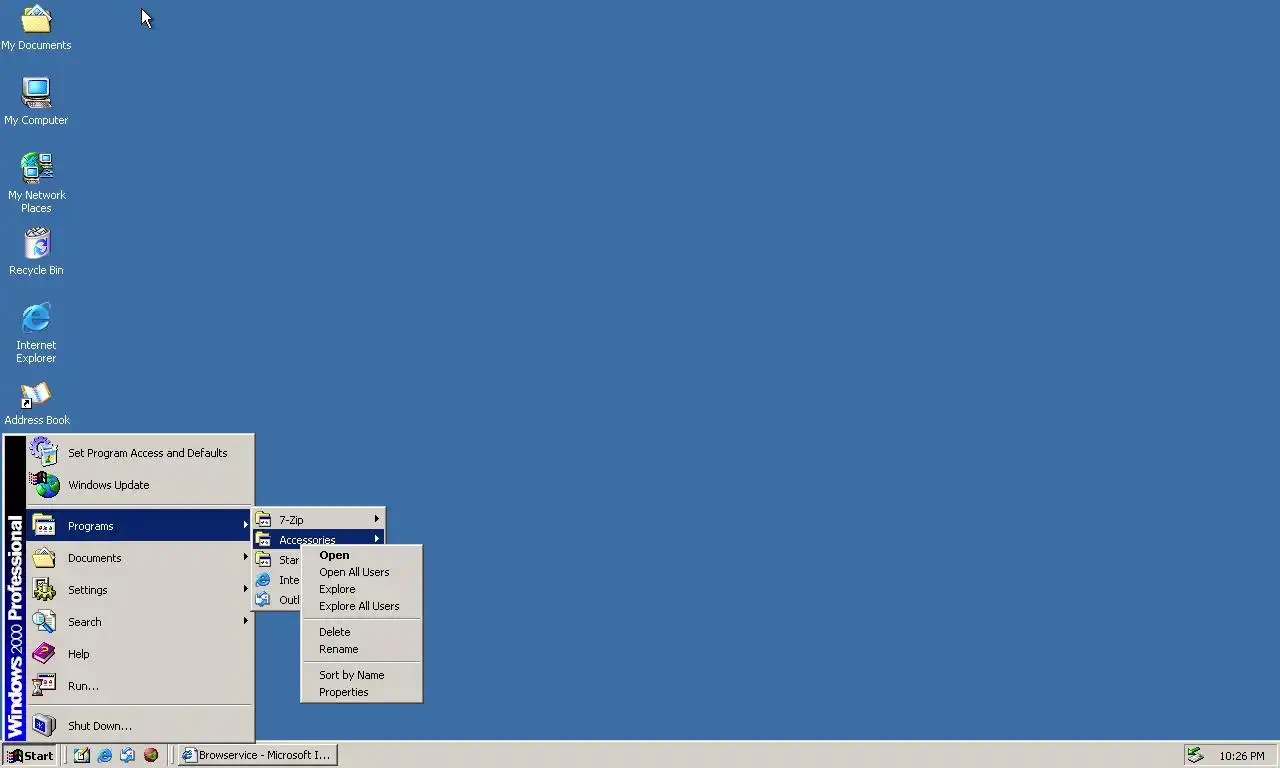The image size is (1280, 768).
Task: Click Show Desktop in Quick Launch
Action: [82, 755]
